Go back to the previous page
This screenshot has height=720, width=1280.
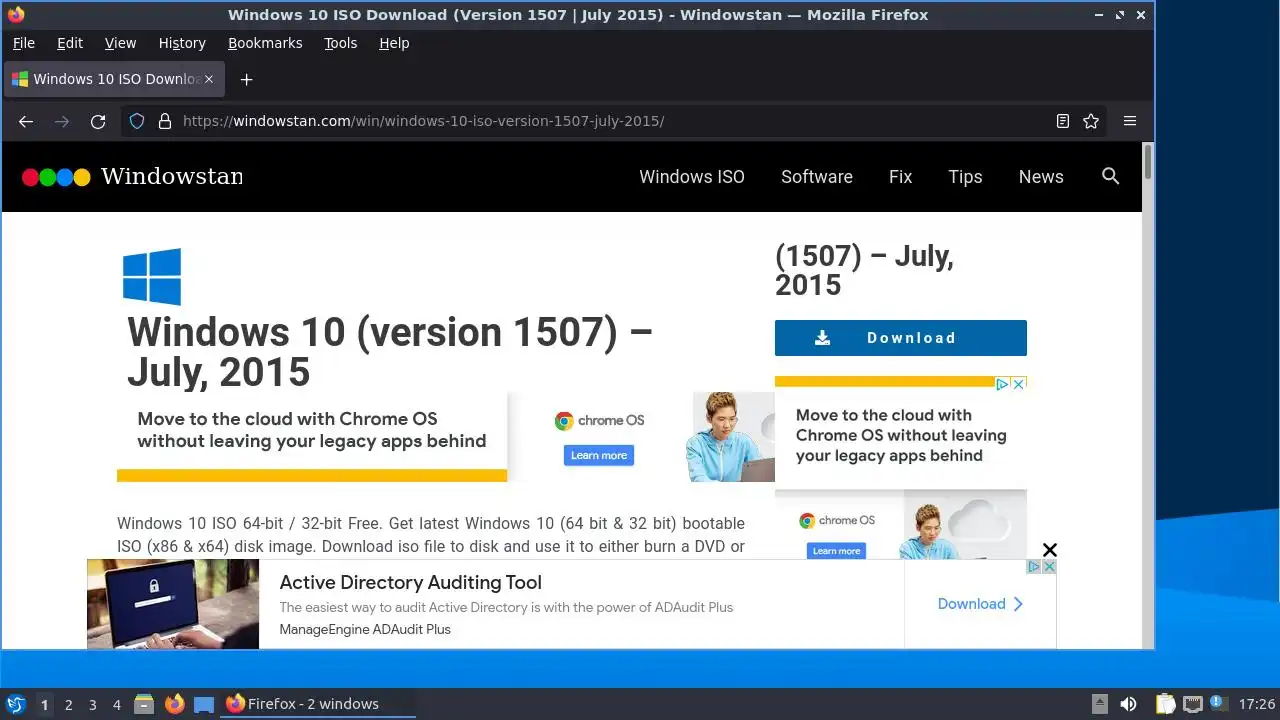[26, 121]
